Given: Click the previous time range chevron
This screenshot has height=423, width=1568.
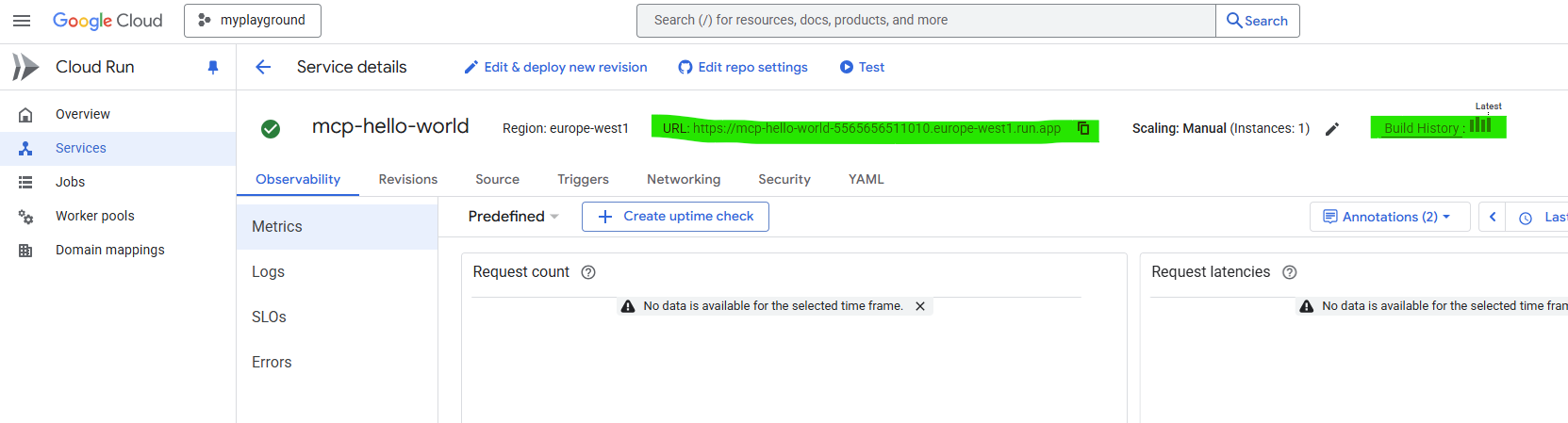Looking at the screenshot, I should coord(1493,217).
